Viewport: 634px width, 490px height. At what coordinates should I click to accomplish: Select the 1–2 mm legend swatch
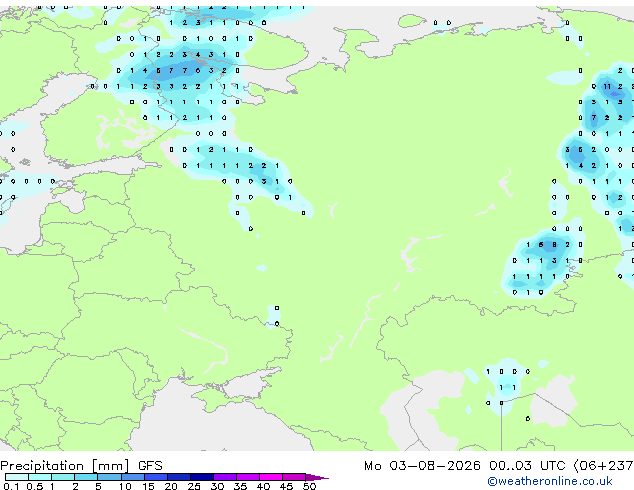pos(63,477)
